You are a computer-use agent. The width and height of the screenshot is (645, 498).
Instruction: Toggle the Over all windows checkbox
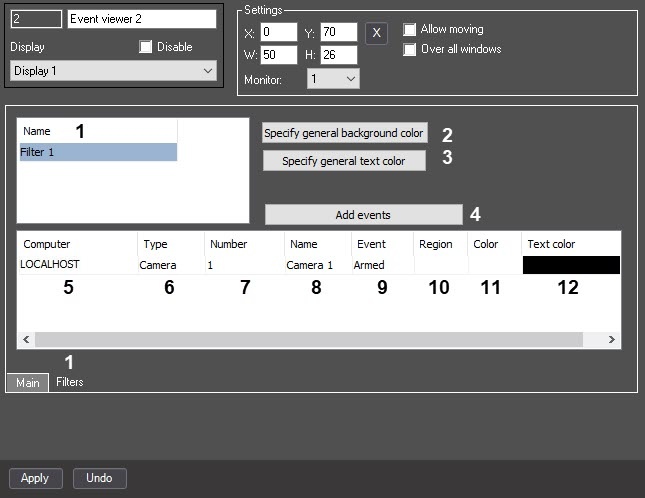click(x=409, y=49)
